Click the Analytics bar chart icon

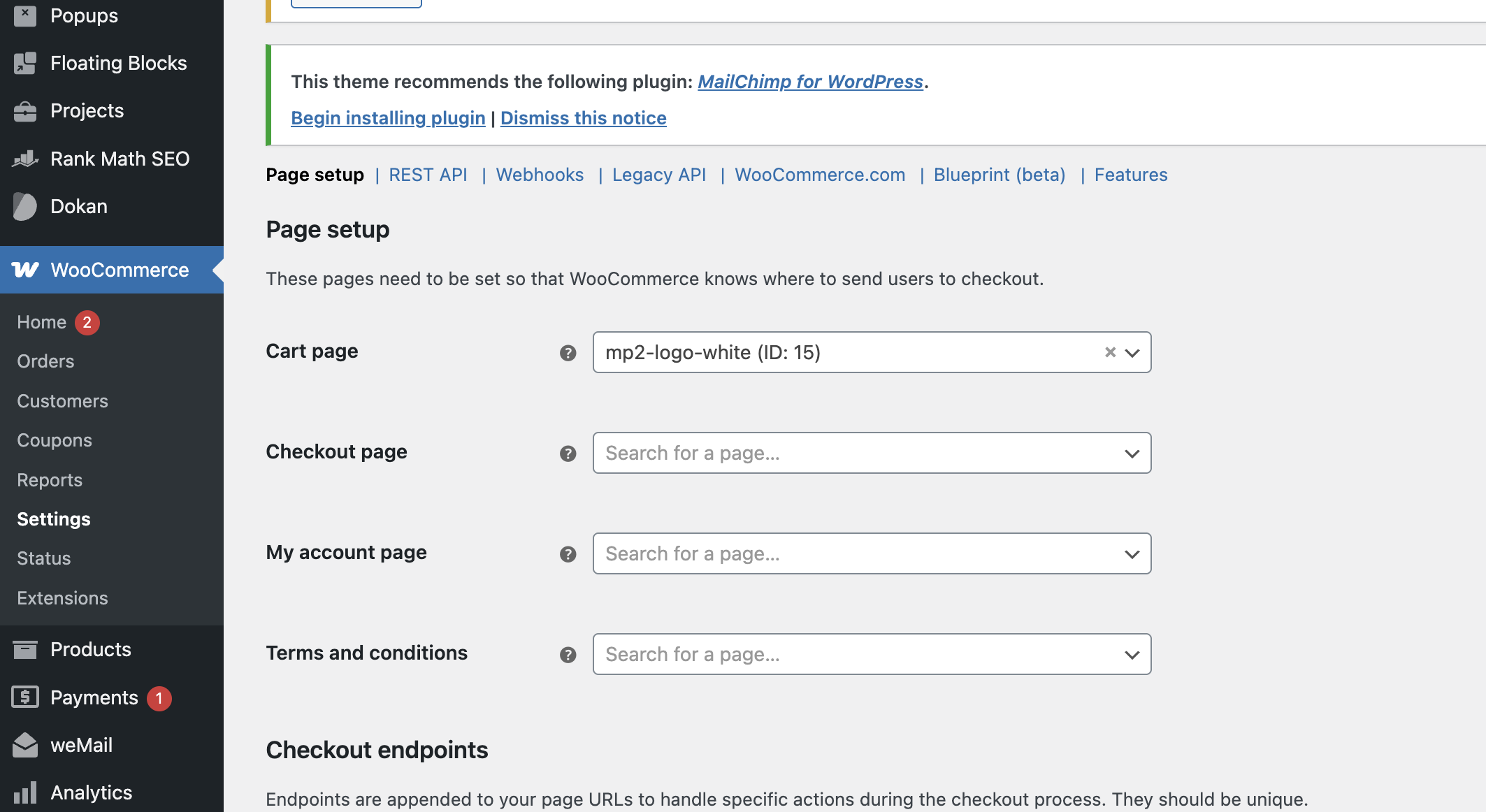click(x=25, y=793)
